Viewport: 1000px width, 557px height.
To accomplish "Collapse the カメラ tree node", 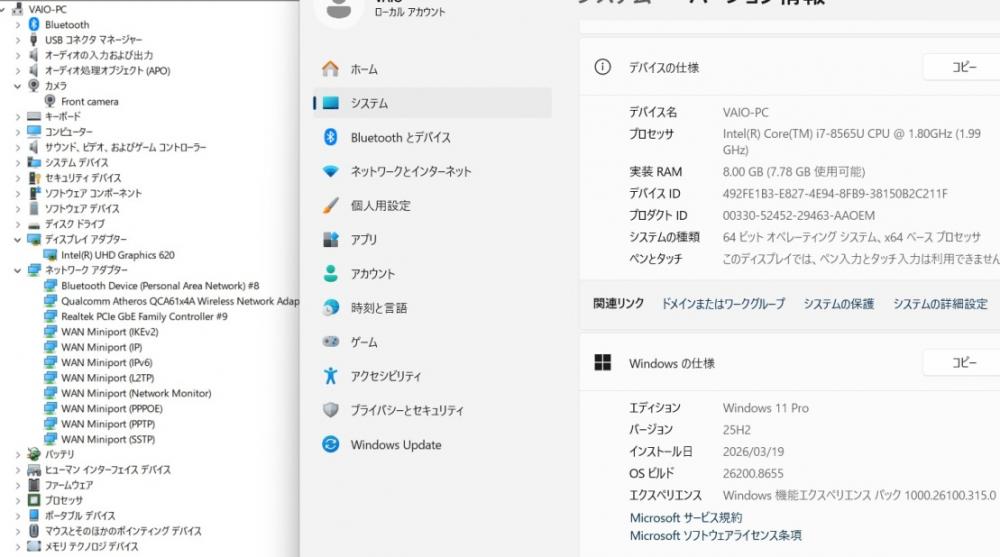I will pyautogui.click(x=18, y=85).
